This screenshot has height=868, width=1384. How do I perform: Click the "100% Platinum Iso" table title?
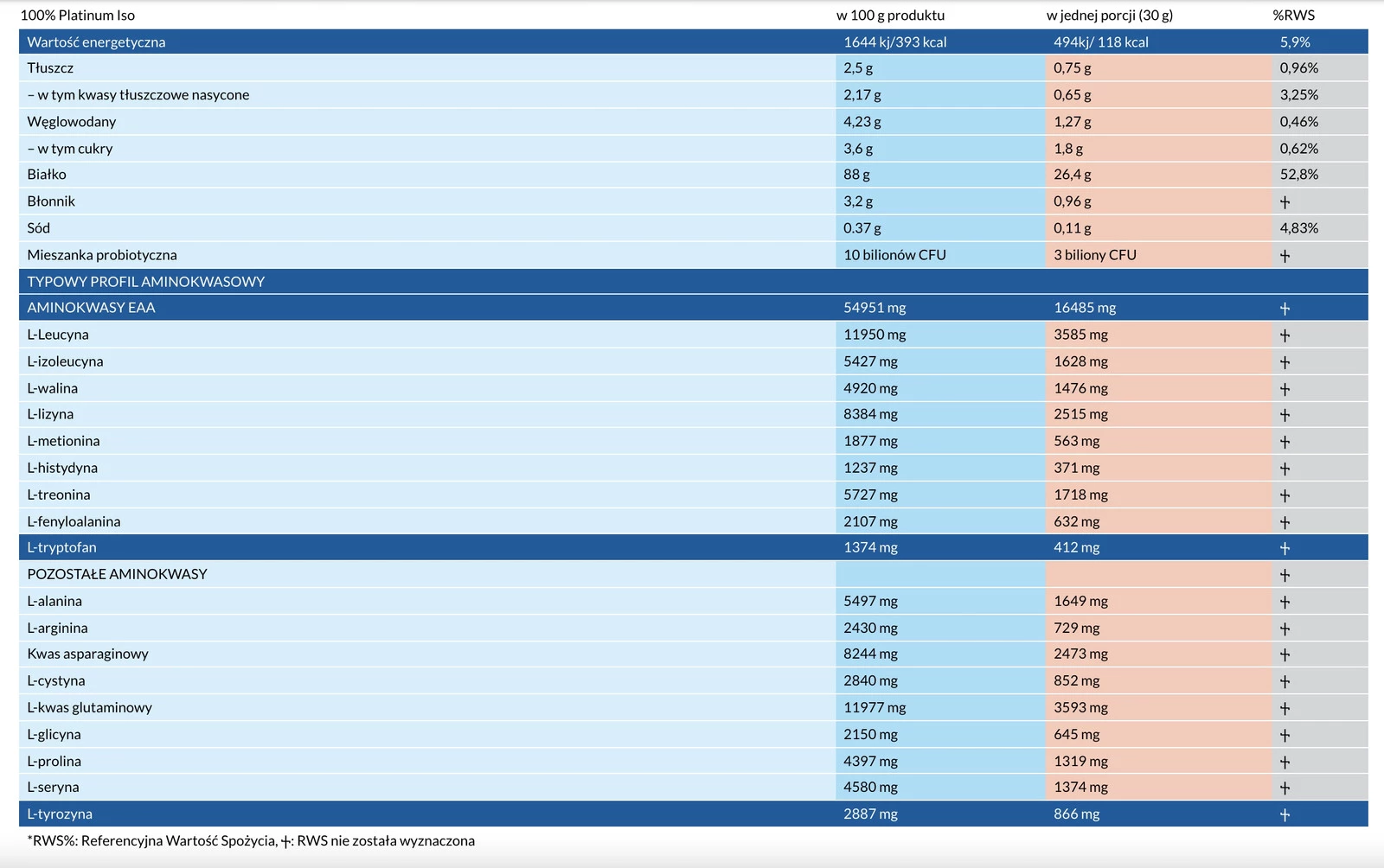[78, 16]
